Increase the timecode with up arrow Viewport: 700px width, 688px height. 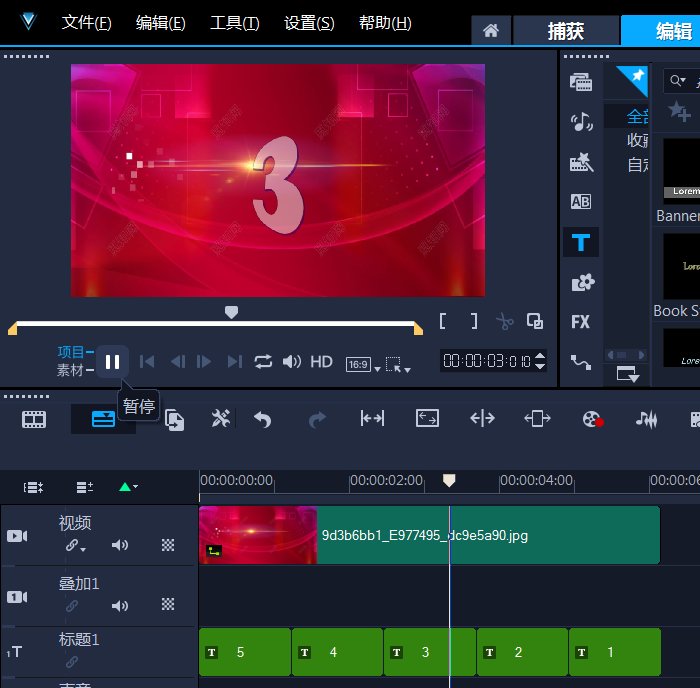(540, 356)
